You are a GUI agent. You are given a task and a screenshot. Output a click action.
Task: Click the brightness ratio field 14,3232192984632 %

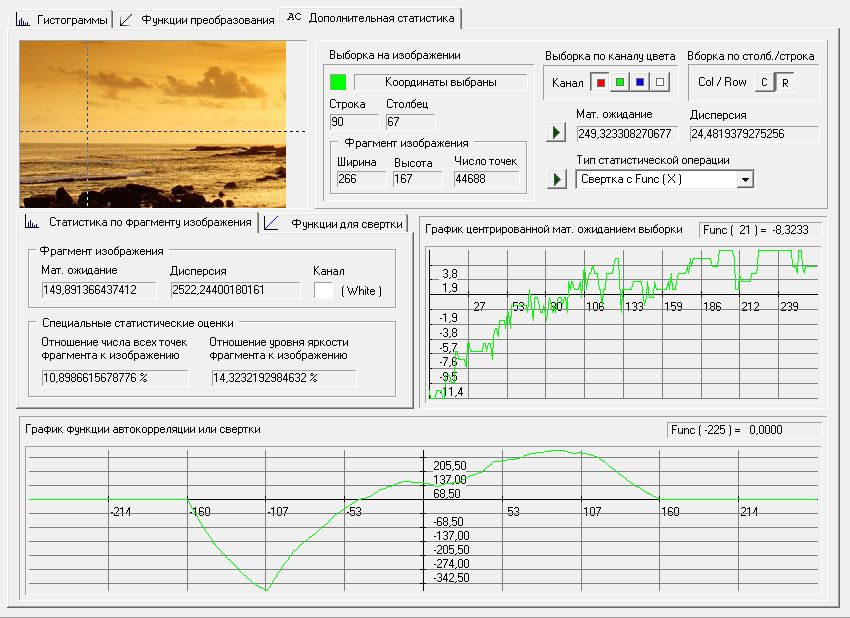(284, 378)
